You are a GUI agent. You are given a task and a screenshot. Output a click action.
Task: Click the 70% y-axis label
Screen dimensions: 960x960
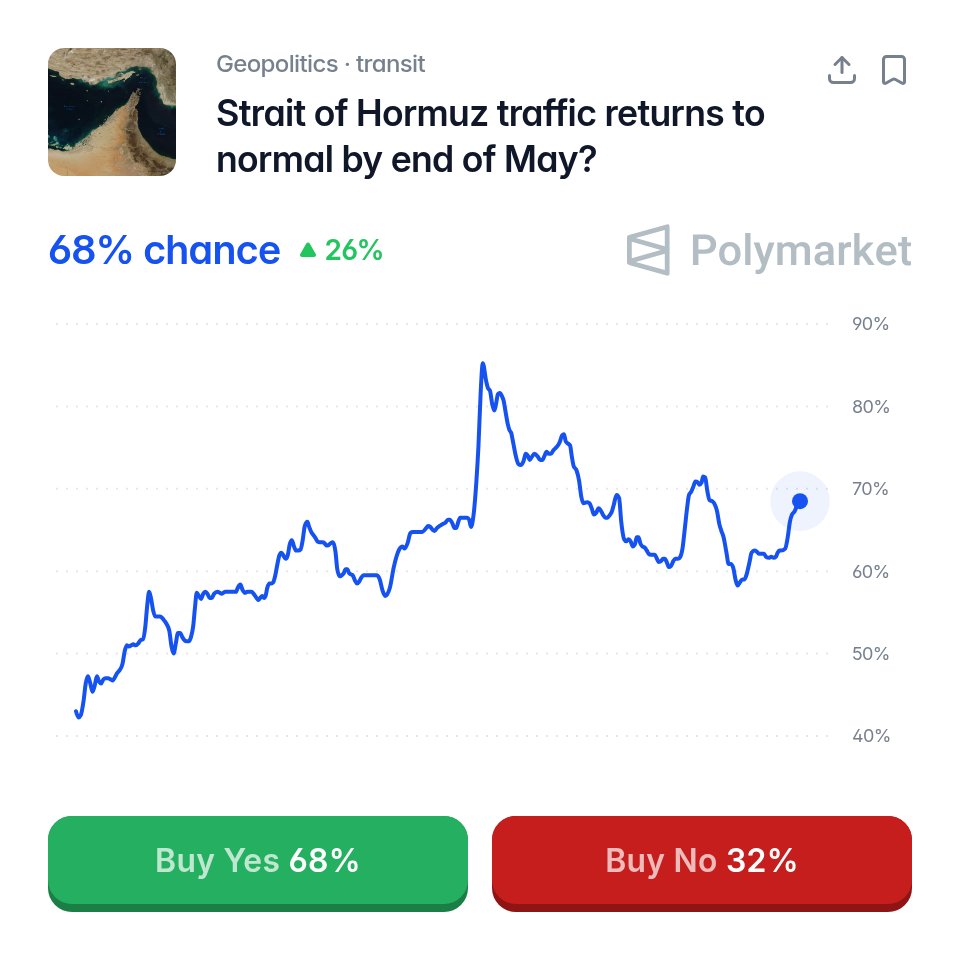coord(870,489)
